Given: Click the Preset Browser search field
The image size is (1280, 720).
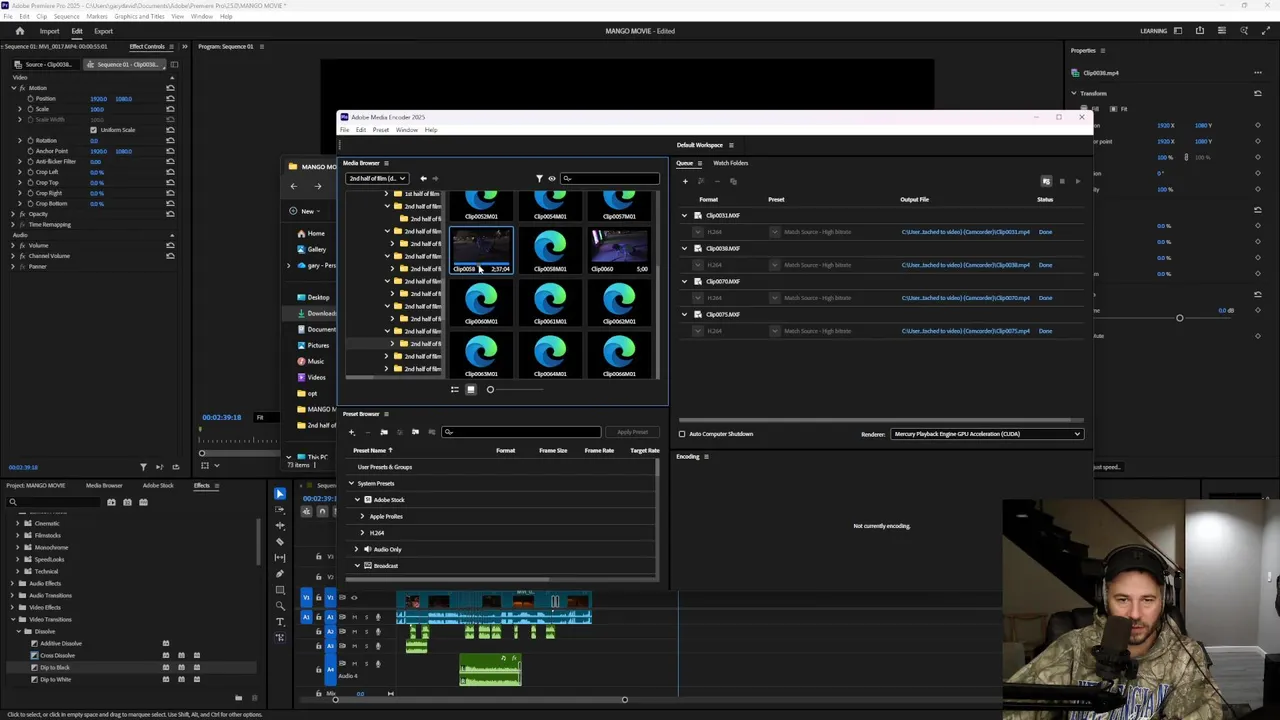Looking at the screenshot, I should point(521,432).
